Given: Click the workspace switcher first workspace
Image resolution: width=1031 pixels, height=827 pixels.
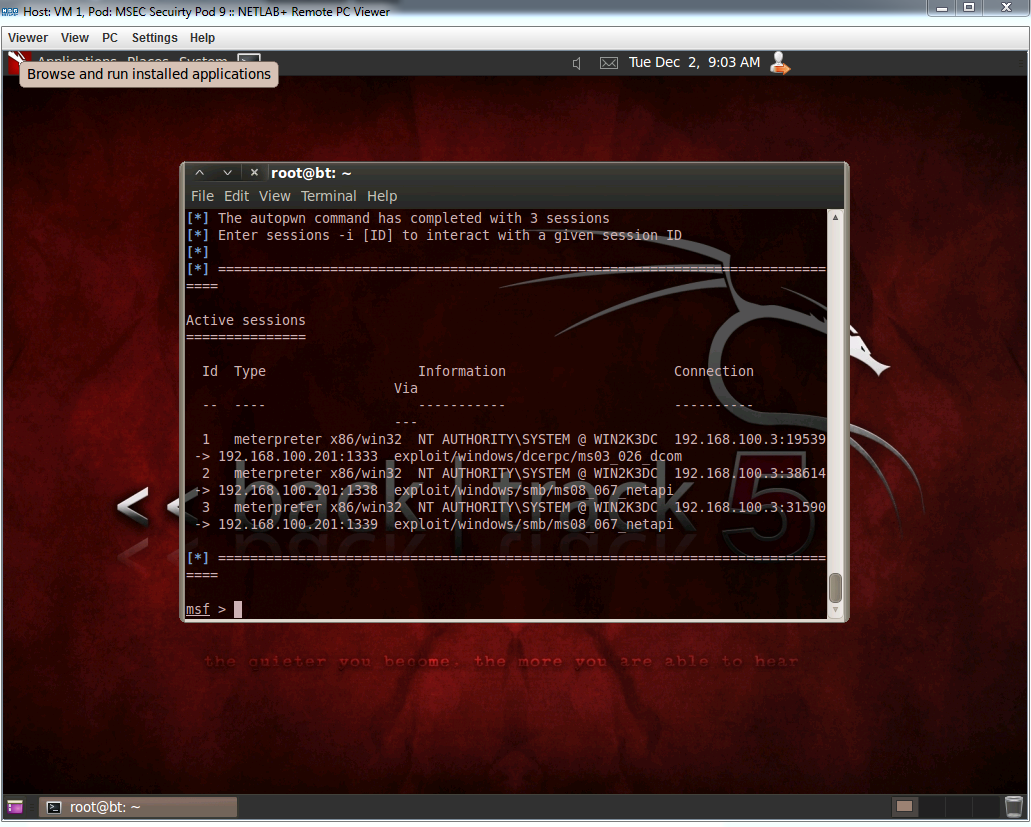Looking at the screenshot, I should pyautogui.click(x=905, y=807).
